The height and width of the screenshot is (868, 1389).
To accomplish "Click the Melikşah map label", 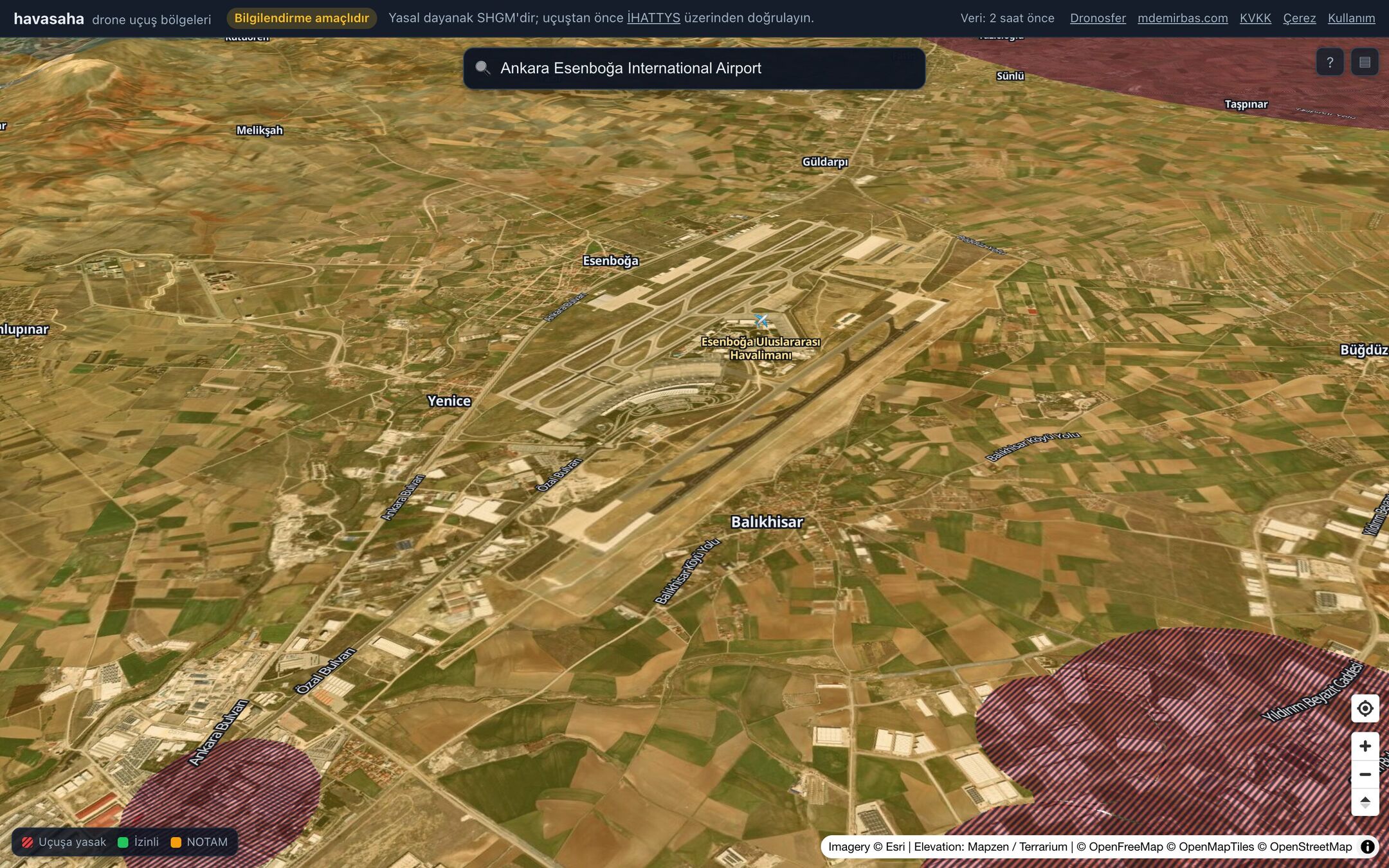I will click(x=260, y=131).
